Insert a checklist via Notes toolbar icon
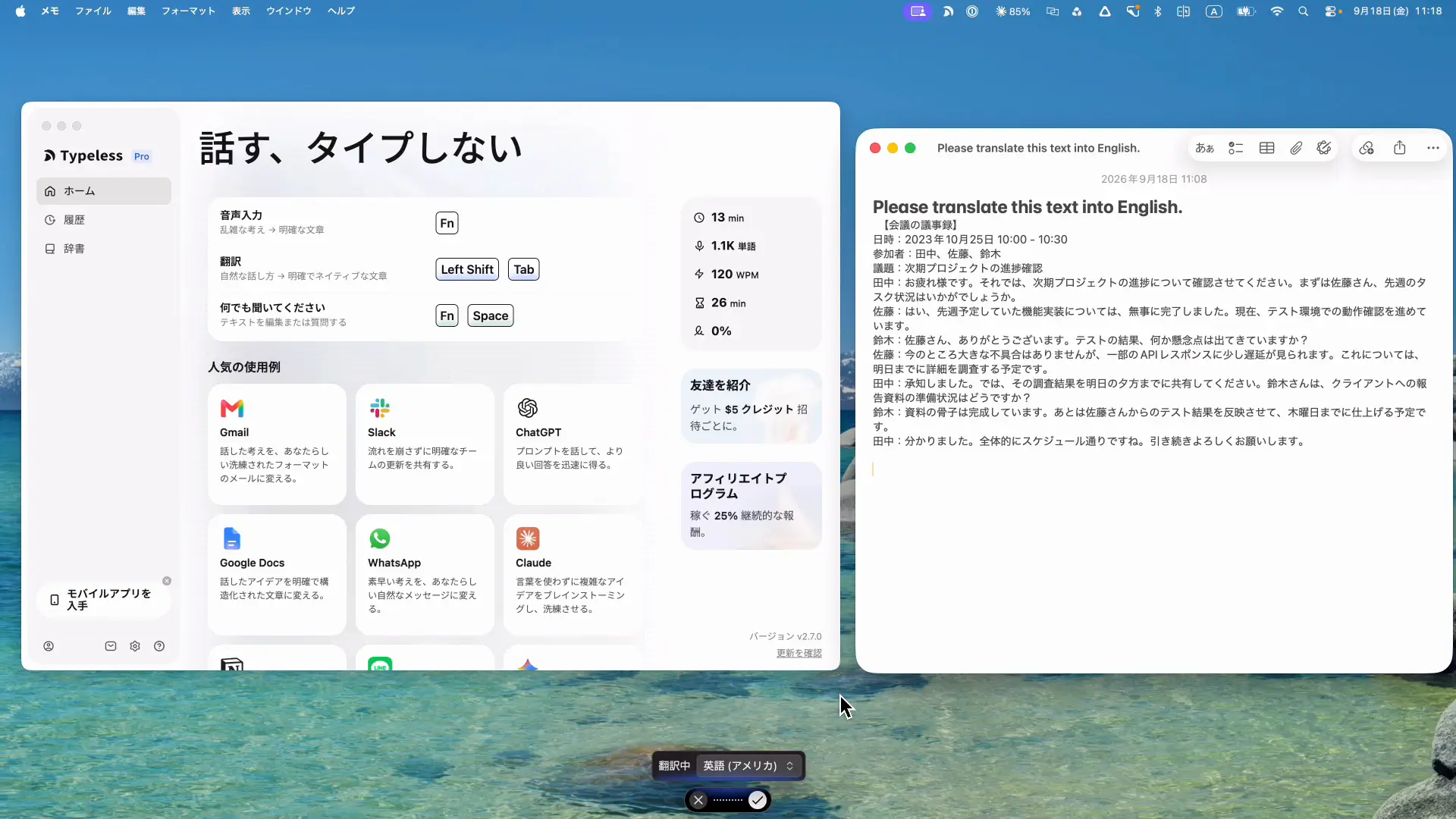The width and height of the screenshot is (1456, 819). pyautogui.click(x=1236, y=148)
